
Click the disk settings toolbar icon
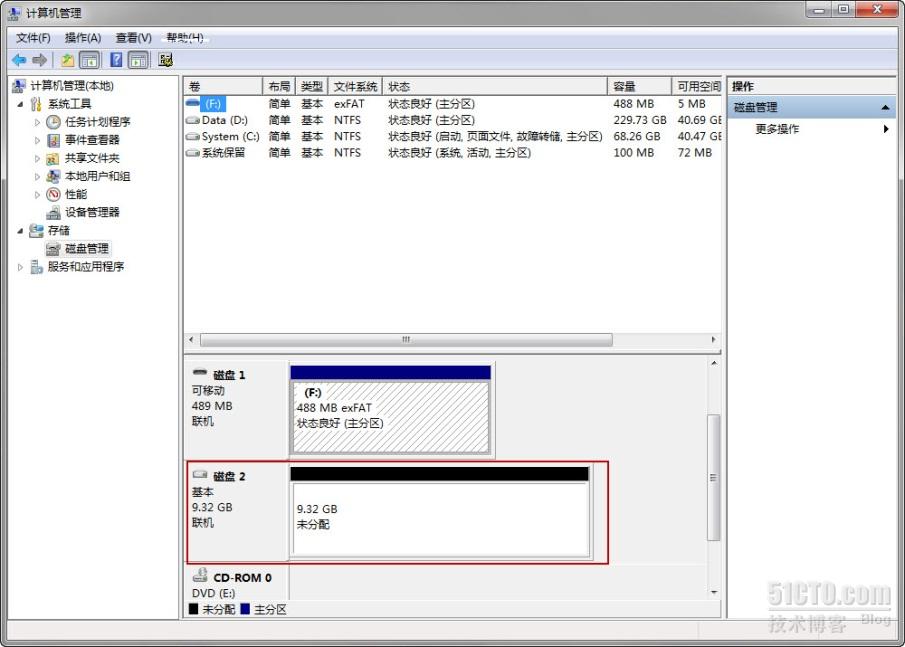166,60
